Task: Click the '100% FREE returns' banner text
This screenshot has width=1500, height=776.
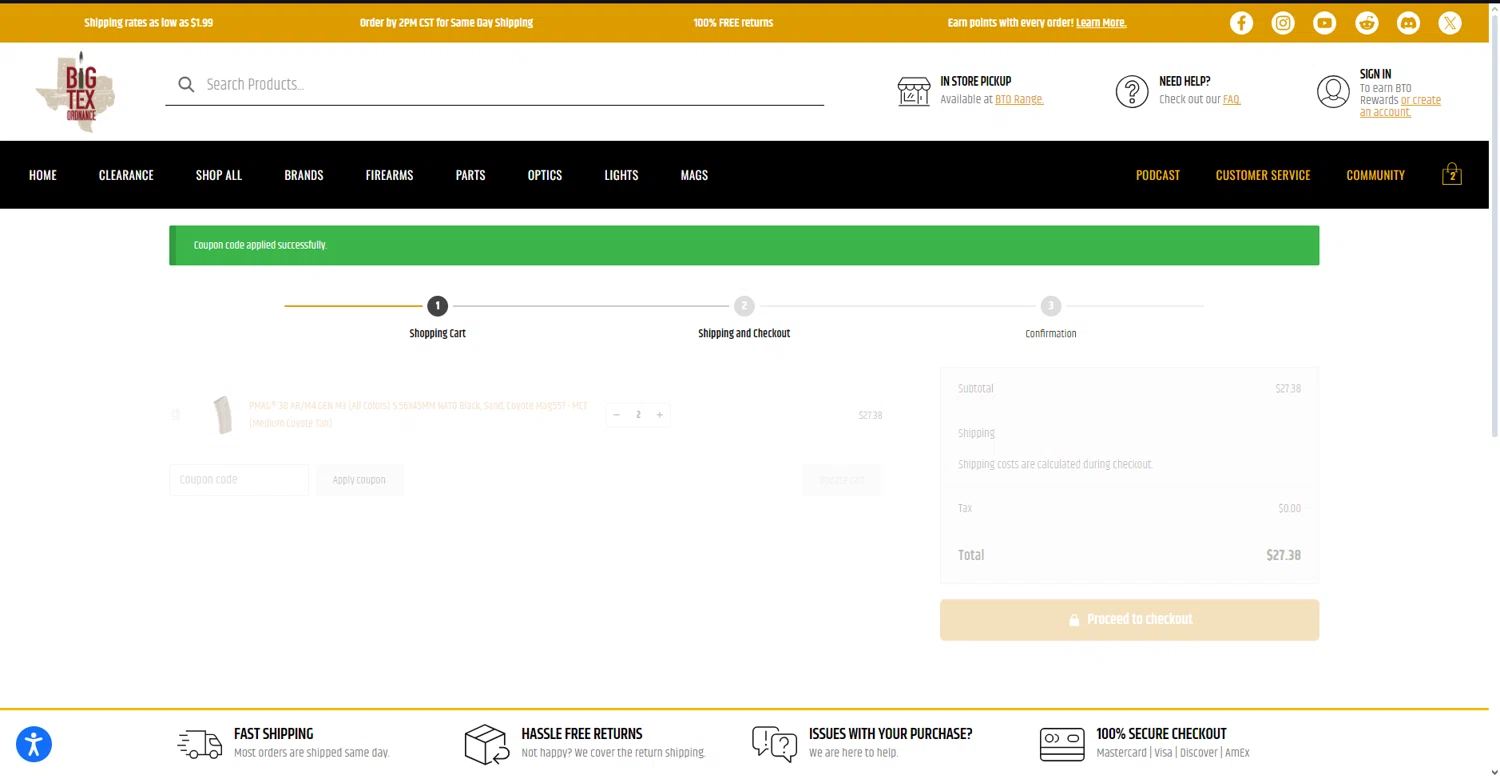Action: (x=733, y=23)
